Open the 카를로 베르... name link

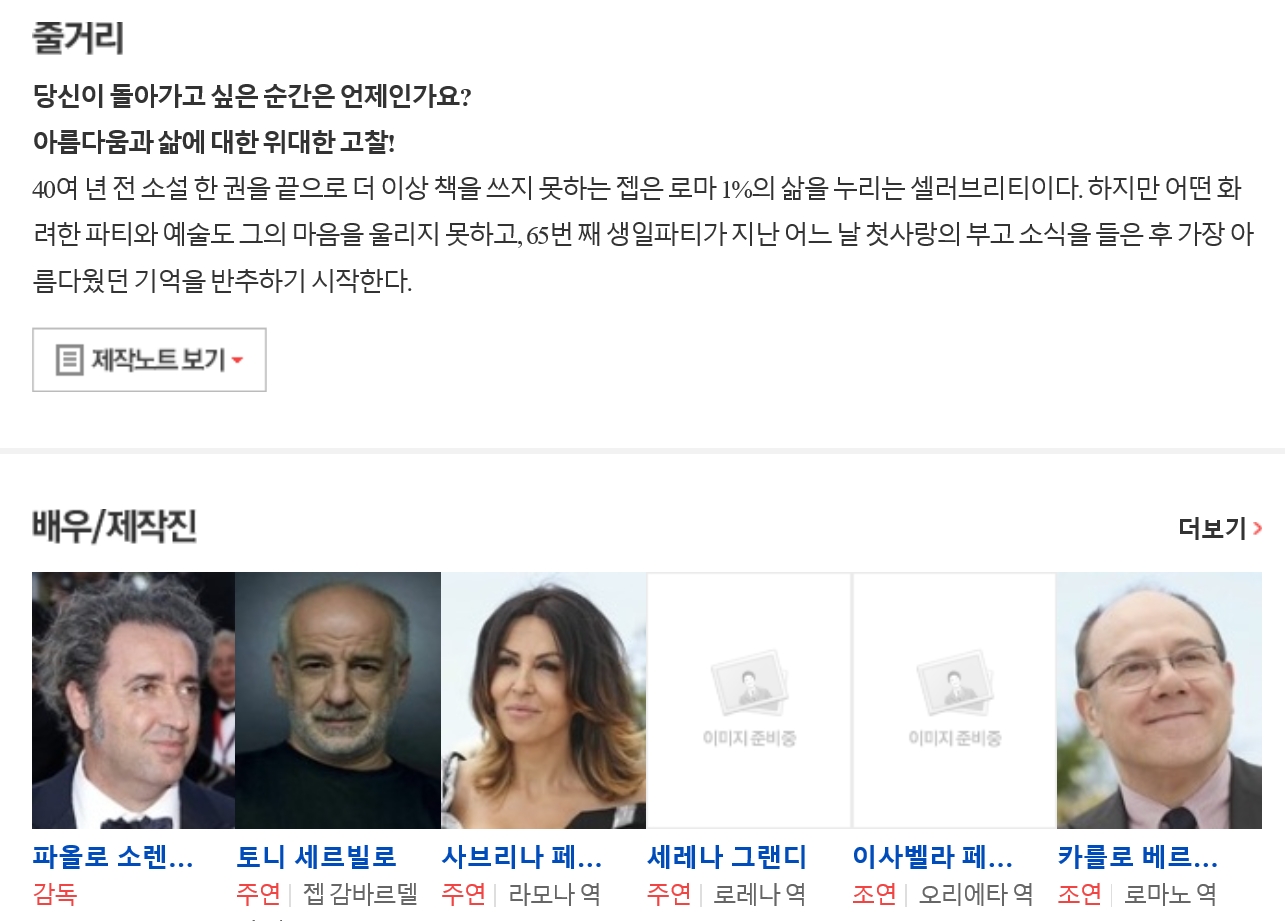click(x=1138, y=857)
